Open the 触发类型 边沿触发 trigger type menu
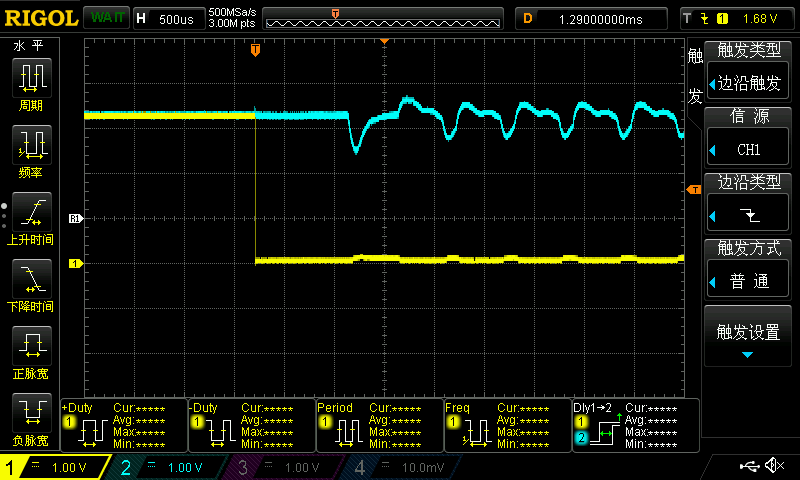800x480 pixels. click(x=747, y=70)
